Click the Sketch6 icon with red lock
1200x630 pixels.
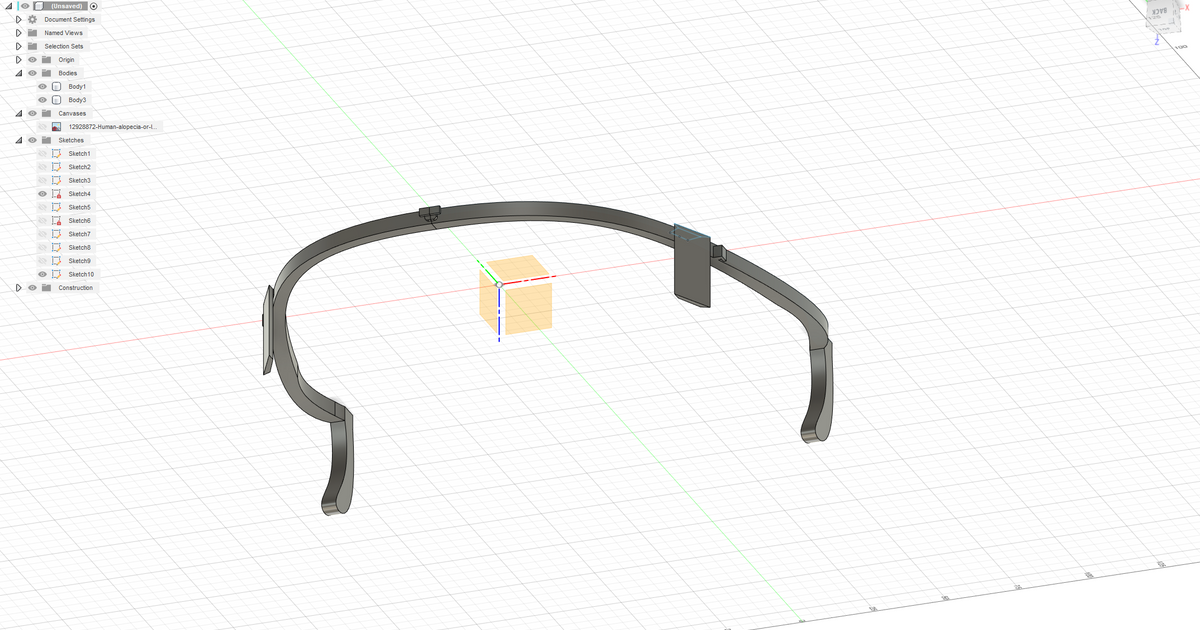[58, 220]
